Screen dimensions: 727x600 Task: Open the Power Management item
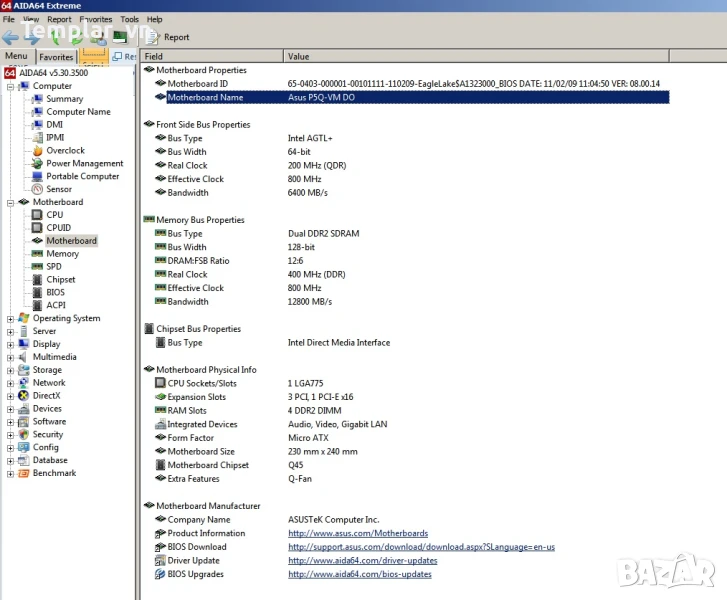(x=84, y=164)
